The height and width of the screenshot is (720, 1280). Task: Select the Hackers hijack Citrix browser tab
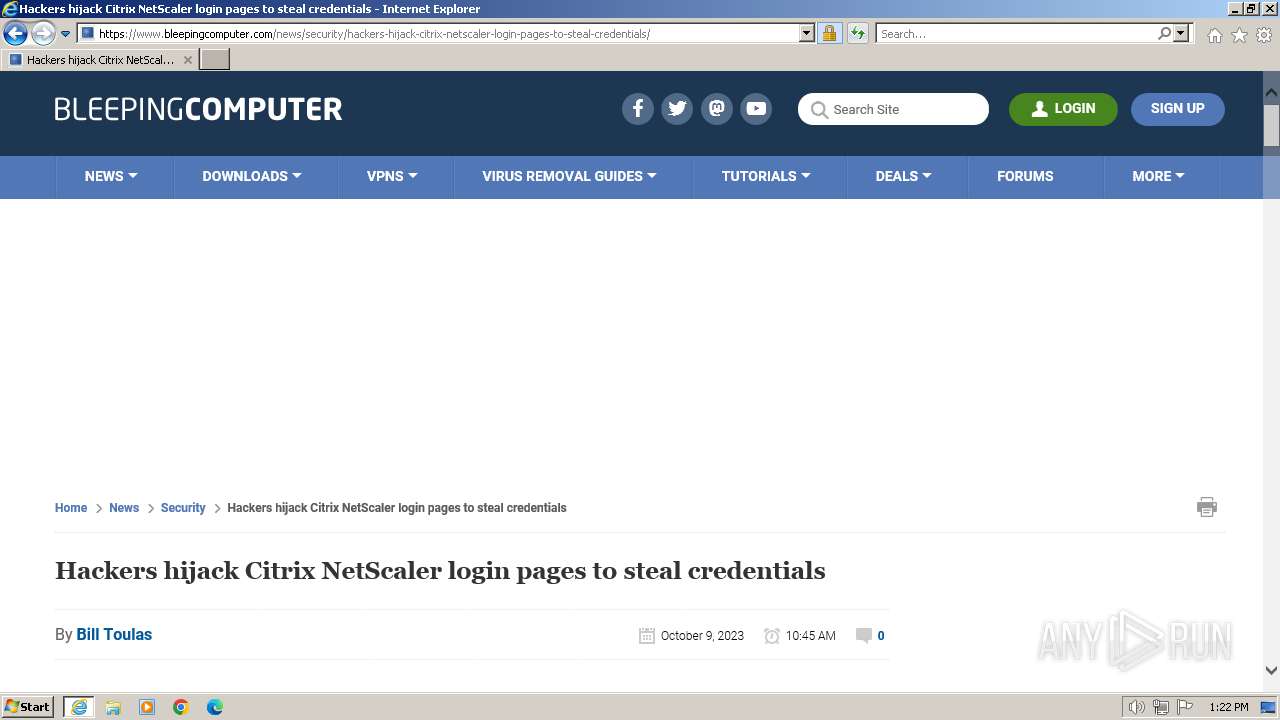(x=100, y=60)
